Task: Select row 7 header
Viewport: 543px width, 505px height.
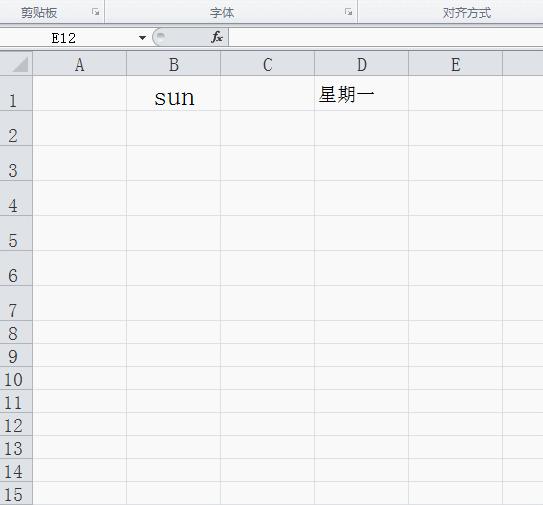Action: [16, 303]
